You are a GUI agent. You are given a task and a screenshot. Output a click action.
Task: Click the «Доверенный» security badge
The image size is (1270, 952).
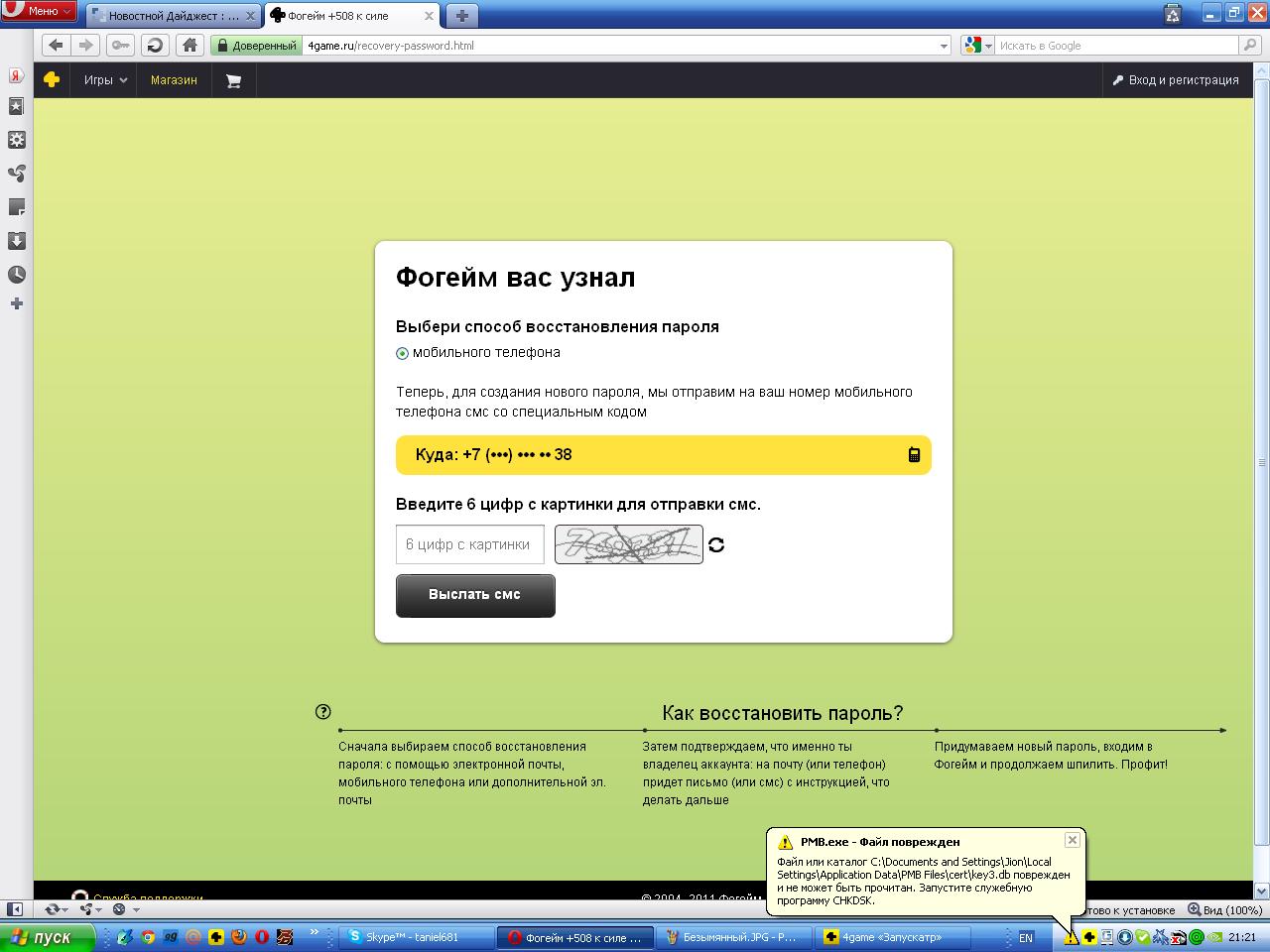click(256, 46)
